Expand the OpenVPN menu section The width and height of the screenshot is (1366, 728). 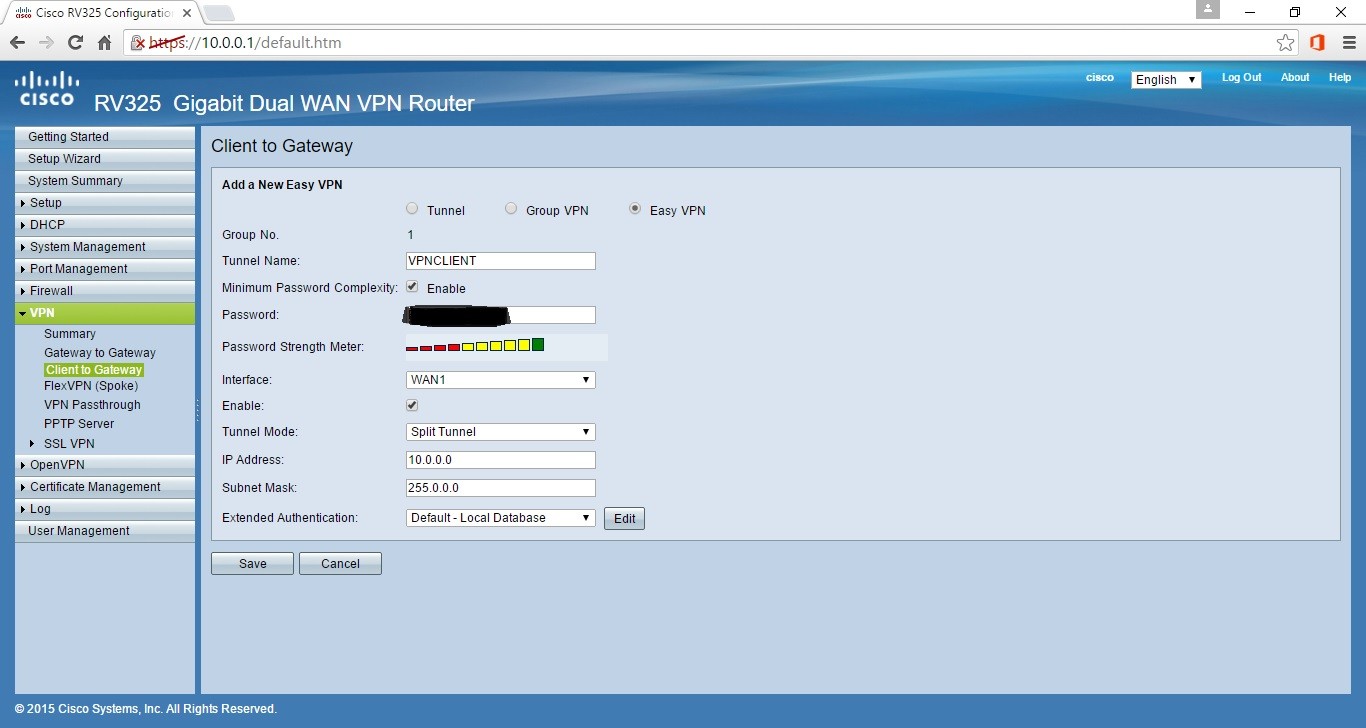(x=105, y=465)
